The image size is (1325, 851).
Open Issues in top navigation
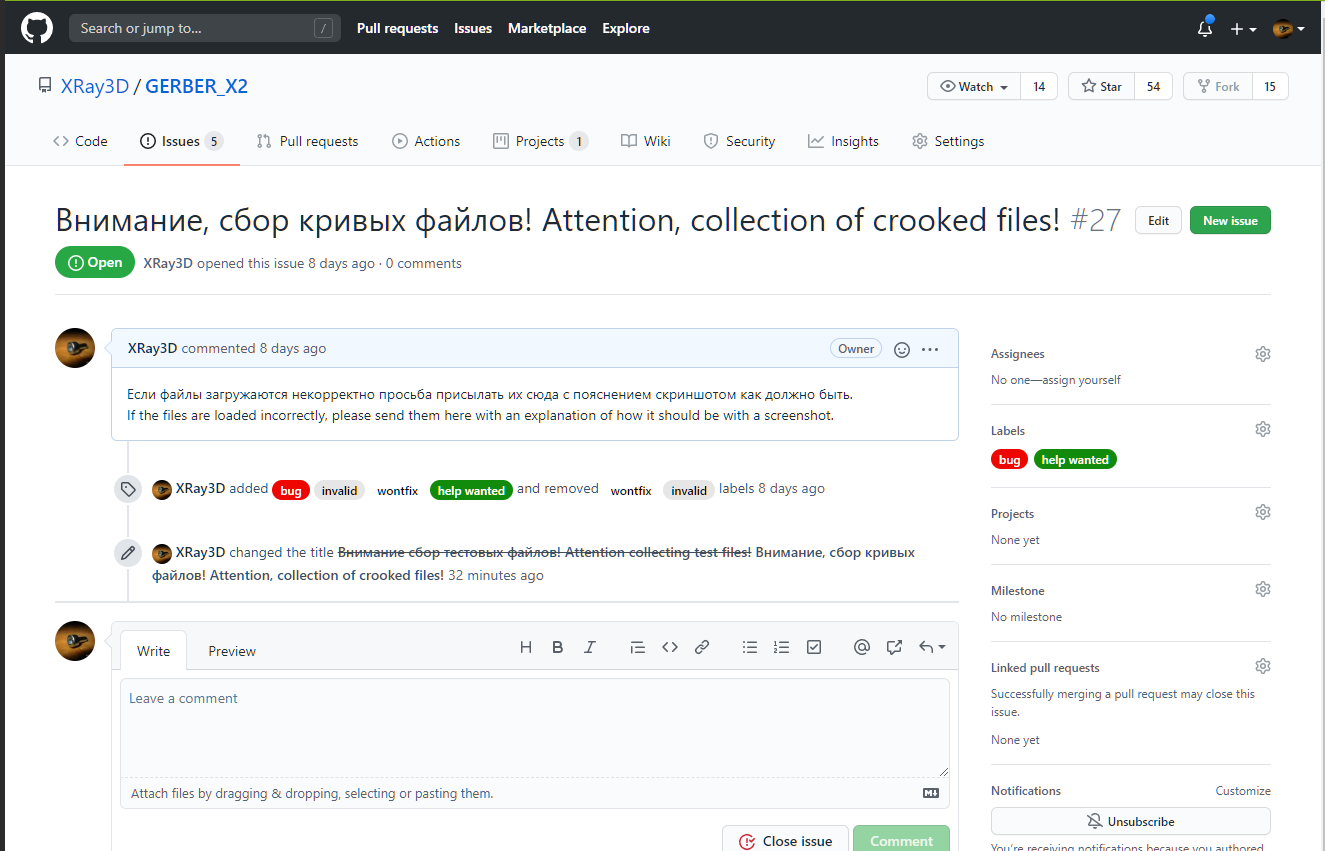(473, 28)
